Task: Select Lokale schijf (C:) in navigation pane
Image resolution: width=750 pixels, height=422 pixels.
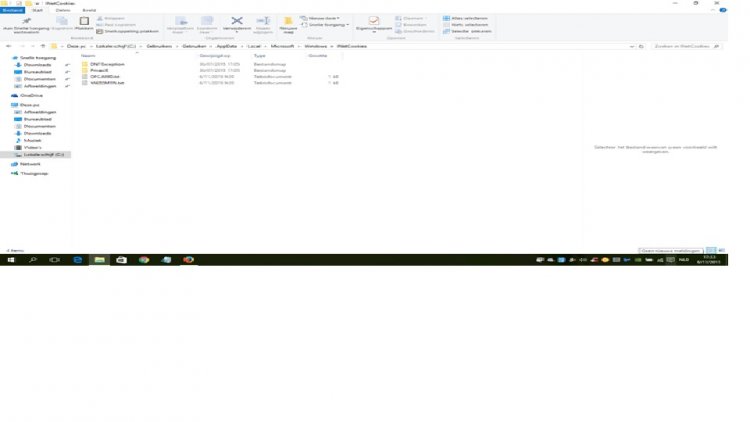Action: [x=44, y=155]
